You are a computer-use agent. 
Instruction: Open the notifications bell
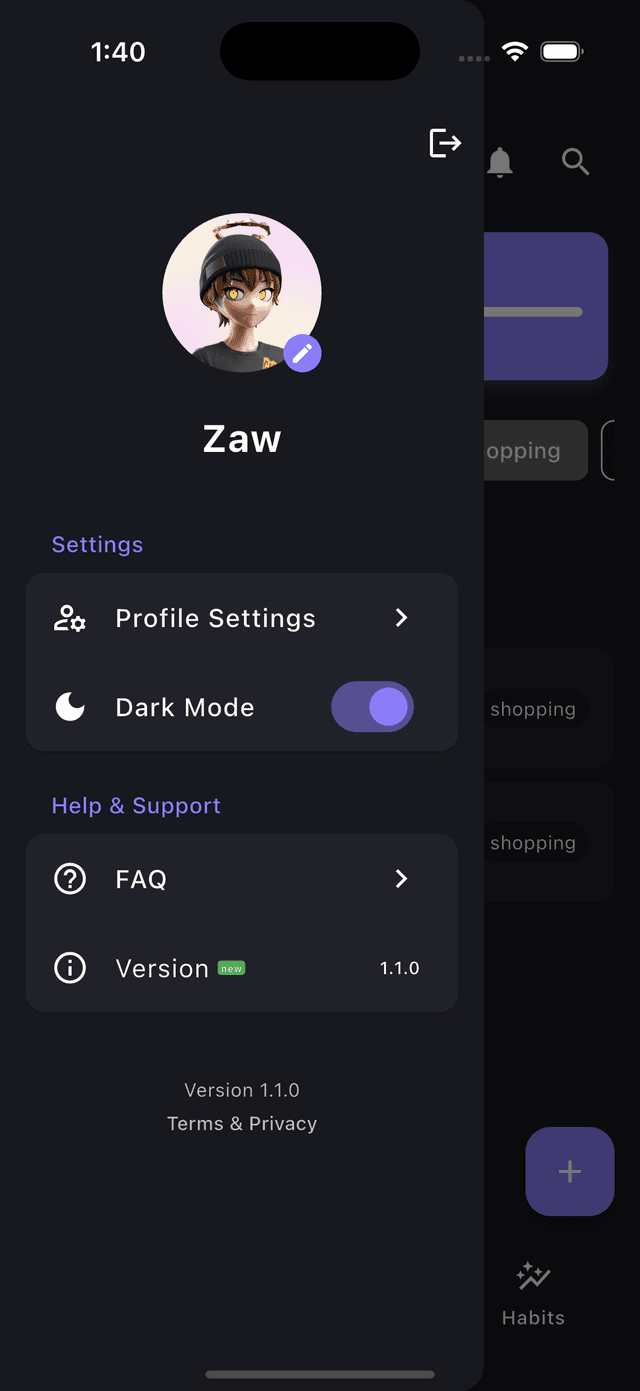[500, 162]
